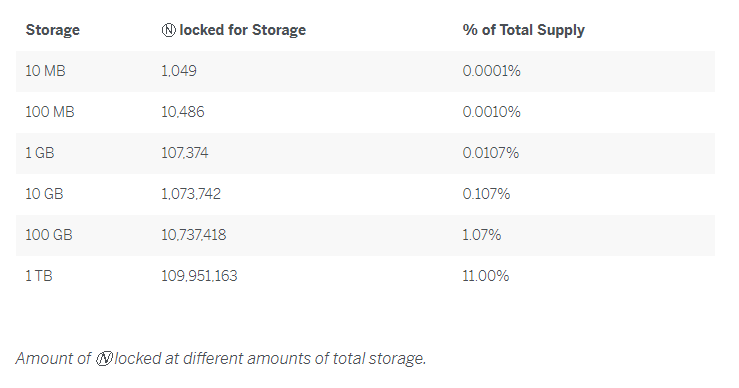
Task: Click the '% of Total Supply' header
Action: tap(523, 30)
